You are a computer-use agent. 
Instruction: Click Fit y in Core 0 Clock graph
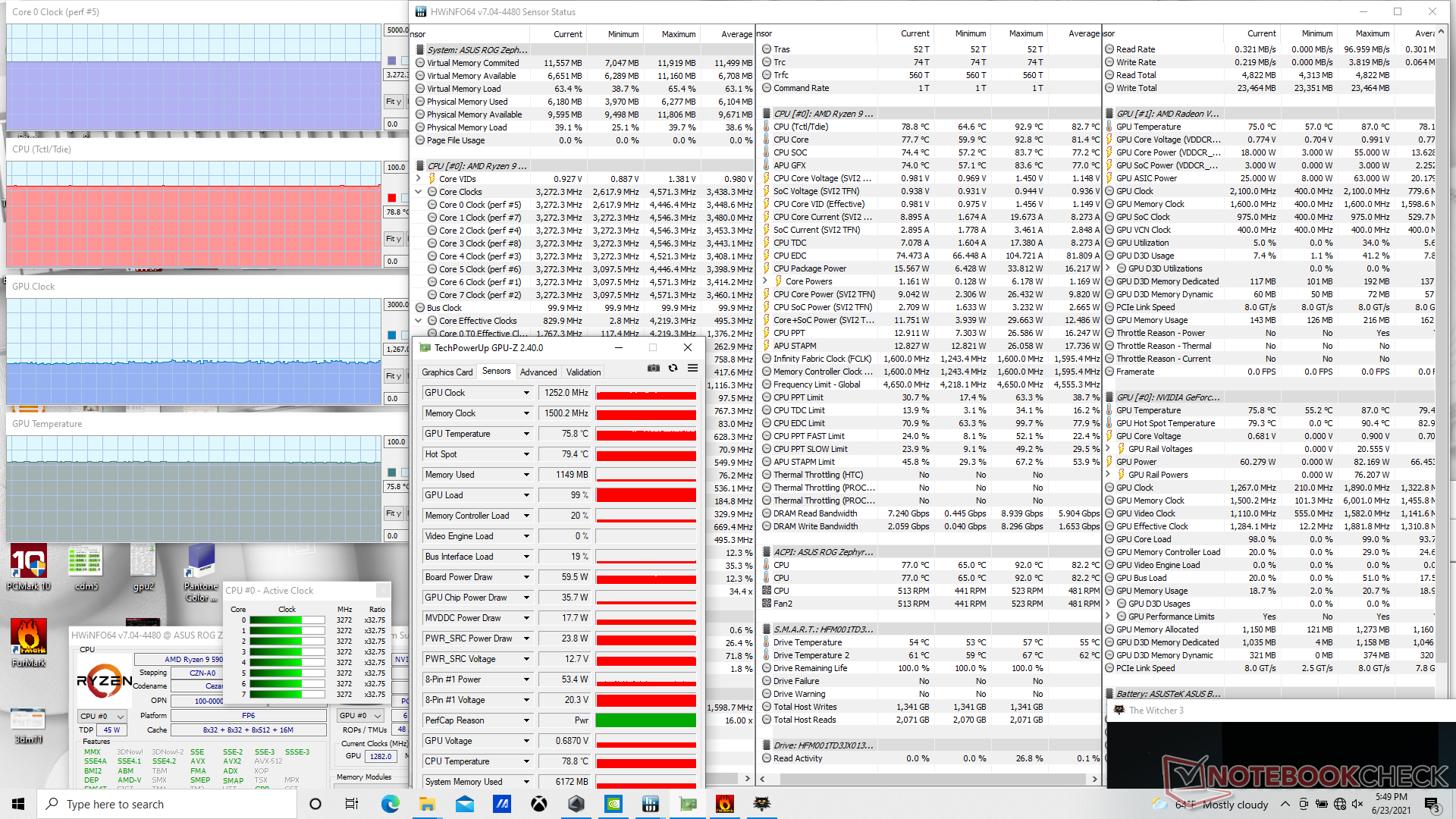coord(394,102)
